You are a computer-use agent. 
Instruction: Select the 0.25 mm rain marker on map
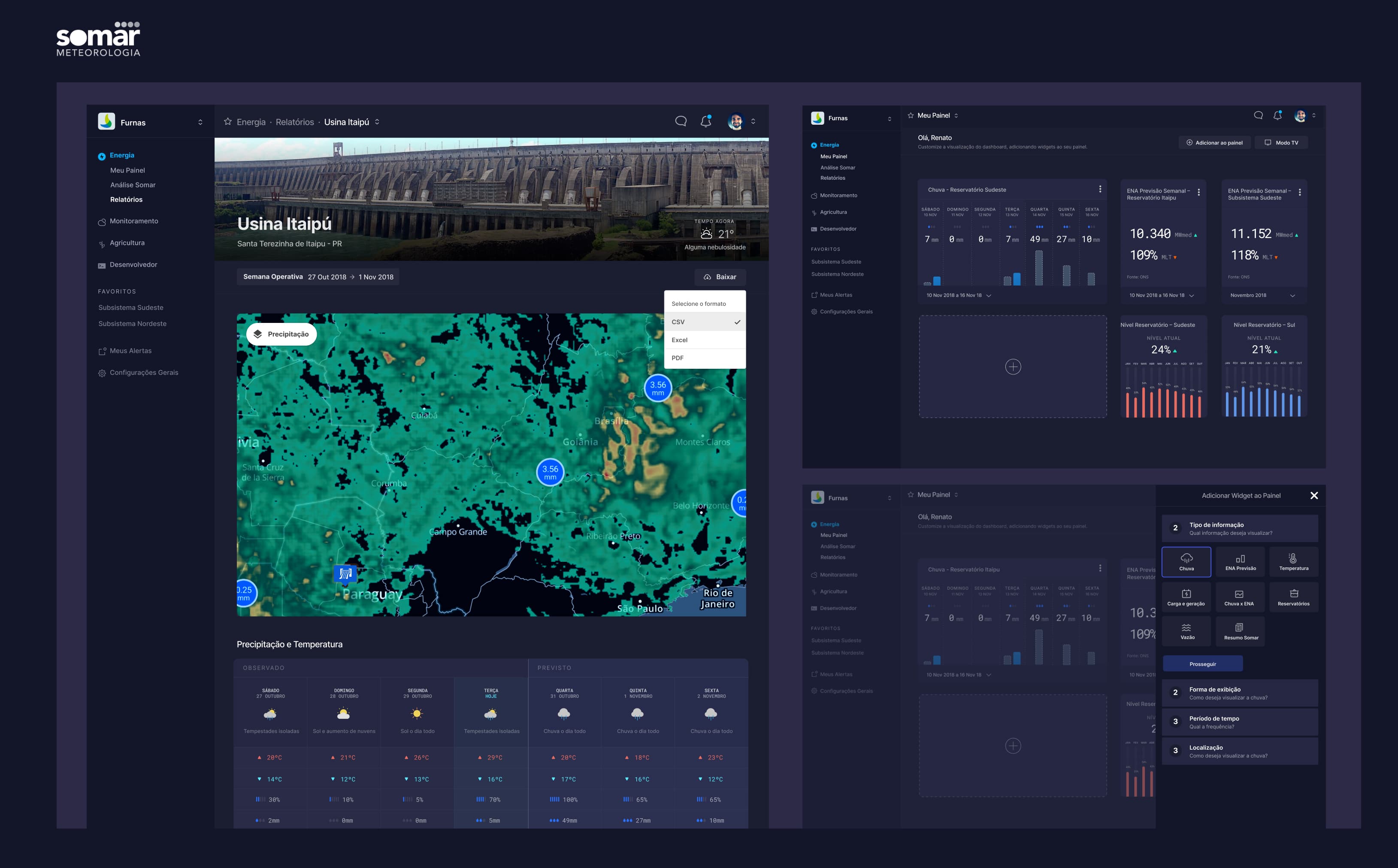(x=246, y=594)
